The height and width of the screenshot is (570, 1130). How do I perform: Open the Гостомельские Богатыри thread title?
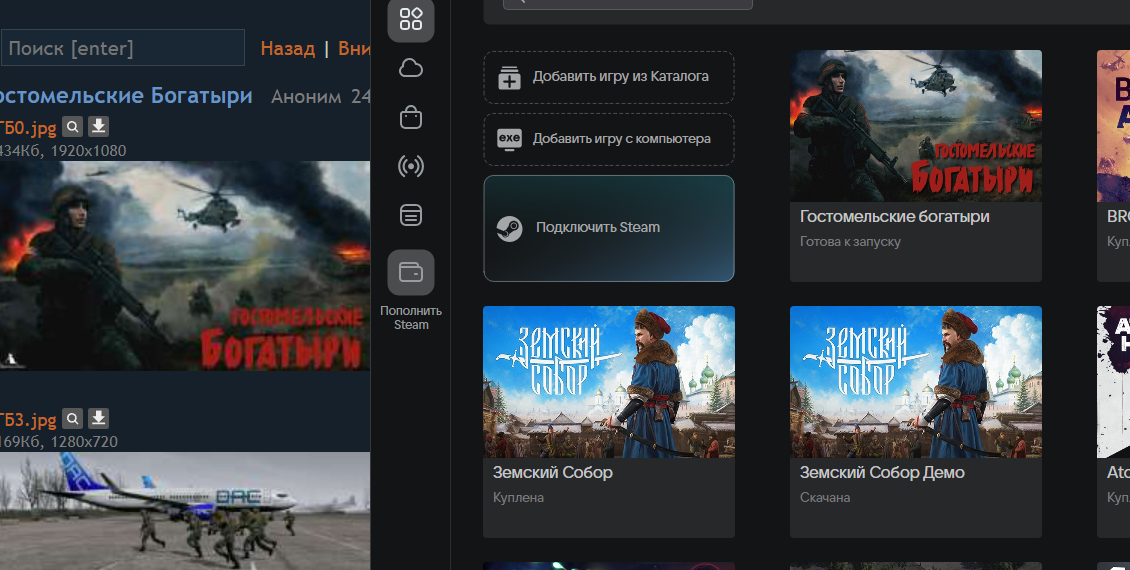click(x=125, y=95)
